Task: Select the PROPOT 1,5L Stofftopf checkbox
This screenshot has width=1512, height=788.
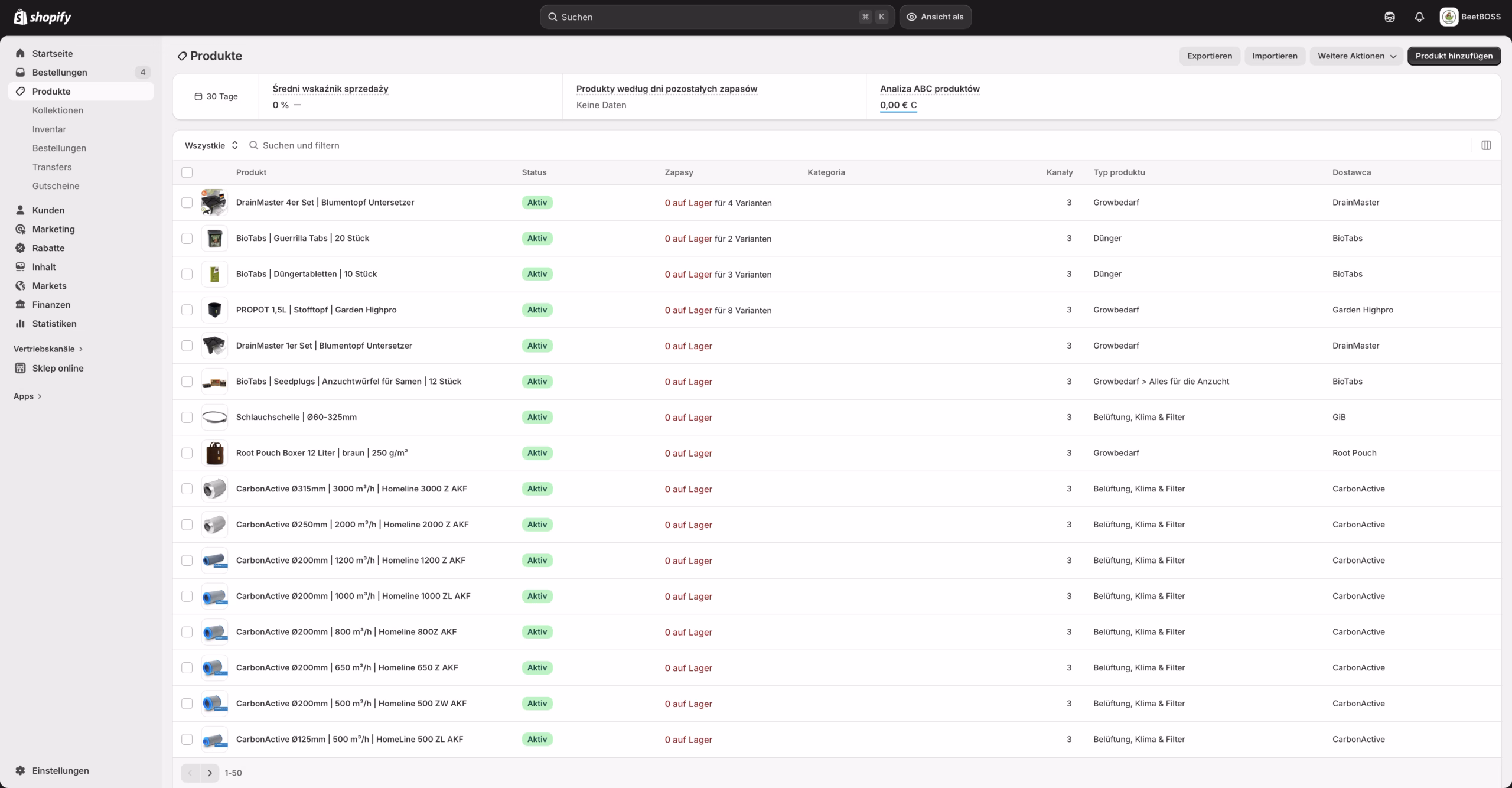Action: (x=187, y=310)
